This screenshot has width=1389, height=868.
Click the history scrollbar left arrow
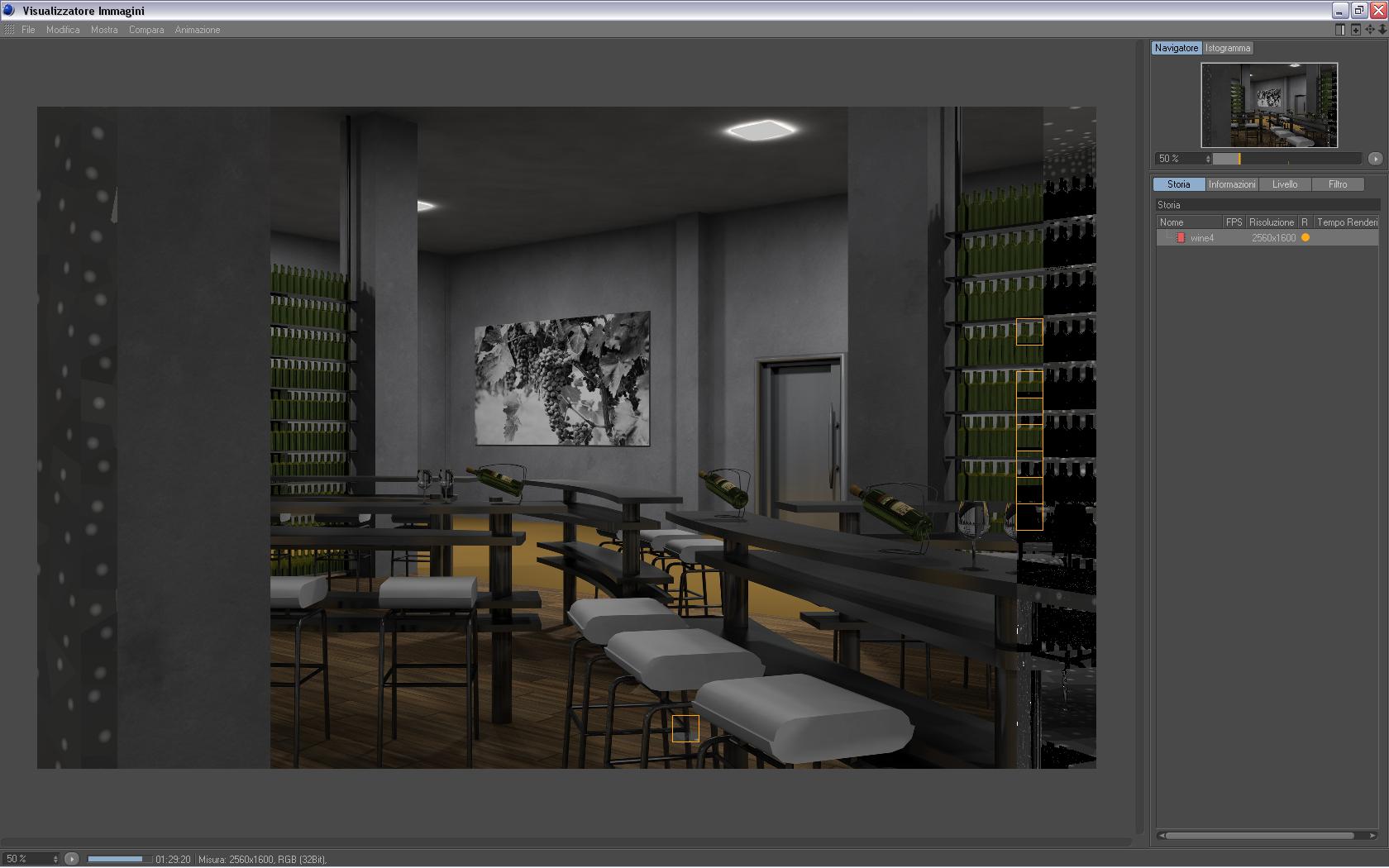point(1162,836)
